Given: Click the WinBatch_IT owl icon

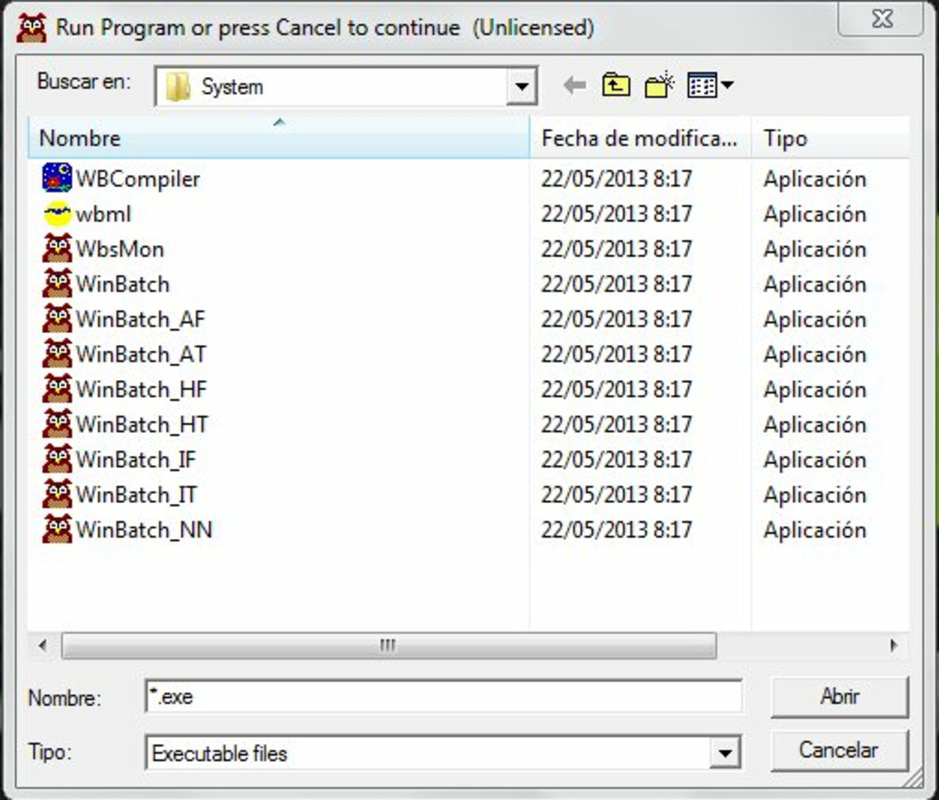Looking at the screenshot, I should [x=57, y=493].
